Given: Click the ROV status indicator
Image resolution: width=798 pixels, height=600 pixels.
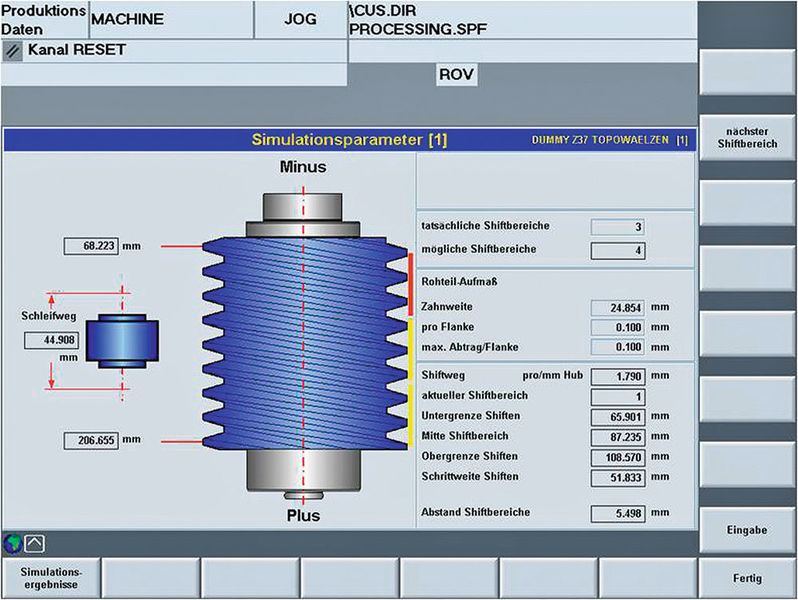Looking at the screenshot, I should click(x=457, y=75).
